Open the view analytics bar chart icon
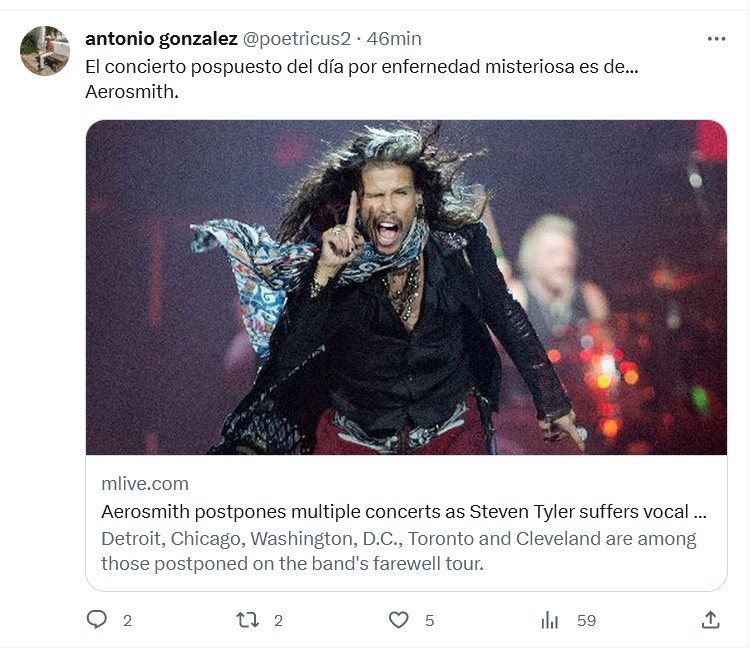Screen dimensions: 750x648 point(550,620)
